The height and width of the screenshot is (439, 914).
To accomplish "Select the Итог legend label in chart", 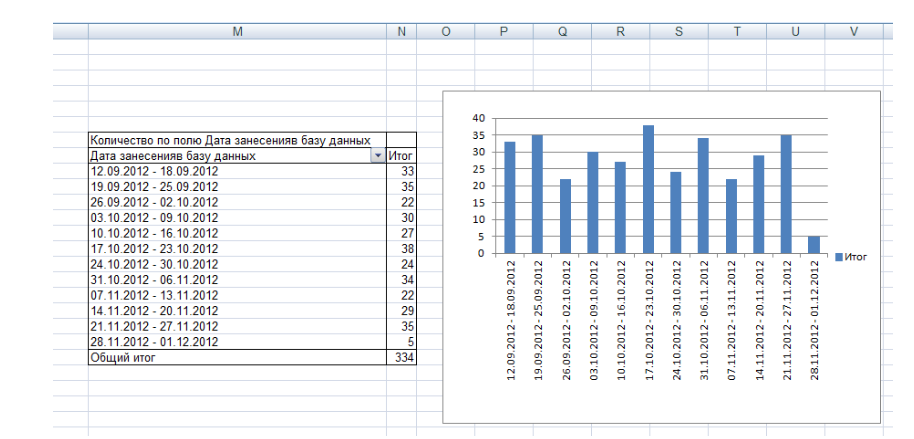I will click(856, 257).
